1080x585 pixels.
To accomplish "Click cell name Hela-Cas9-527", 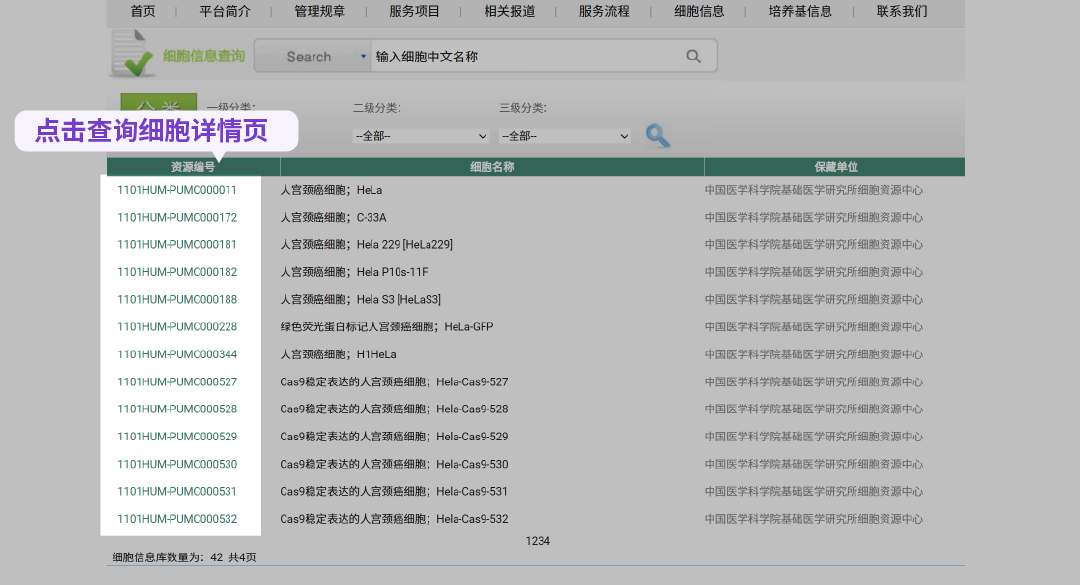I will (472, 382).
